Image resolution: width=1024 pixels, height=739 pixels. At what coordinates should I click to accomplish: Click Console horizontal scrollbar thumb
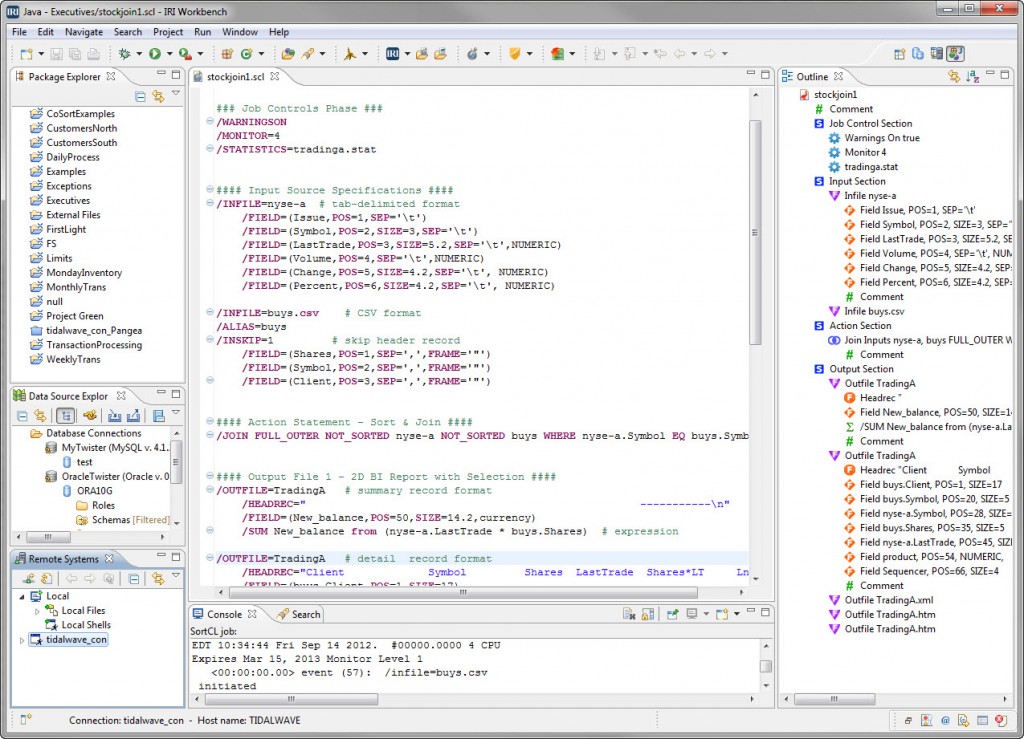(291, 699)
